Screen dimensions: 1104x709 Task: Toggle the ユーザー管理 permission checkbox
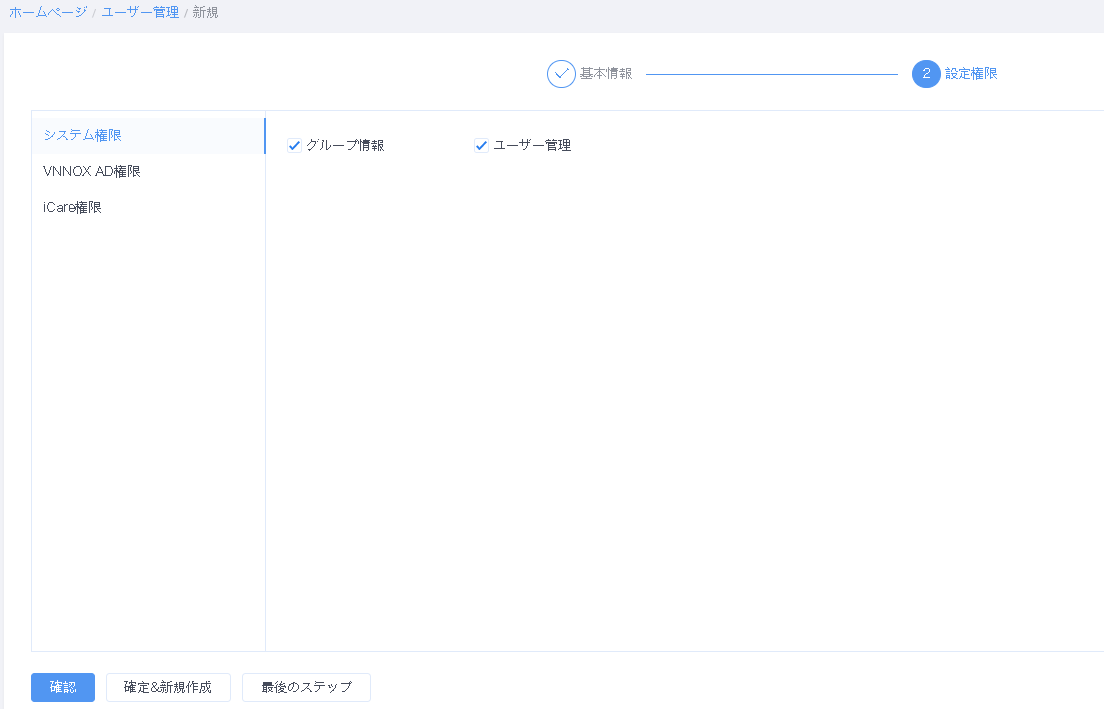[x=481, y=146]
